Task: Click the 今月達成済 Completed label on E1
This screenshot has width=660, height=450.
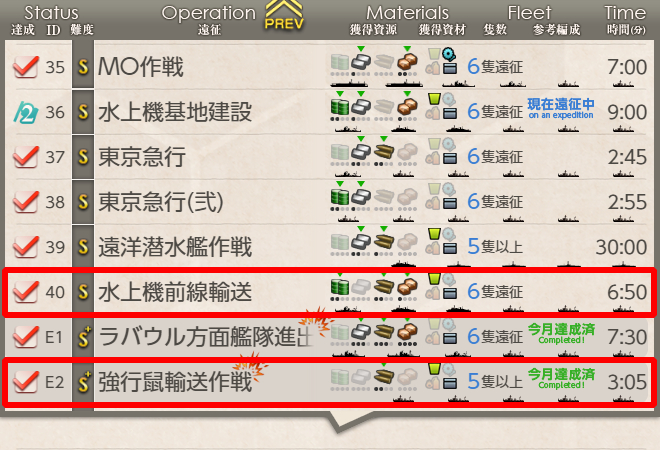Action: tap(561, 333)
